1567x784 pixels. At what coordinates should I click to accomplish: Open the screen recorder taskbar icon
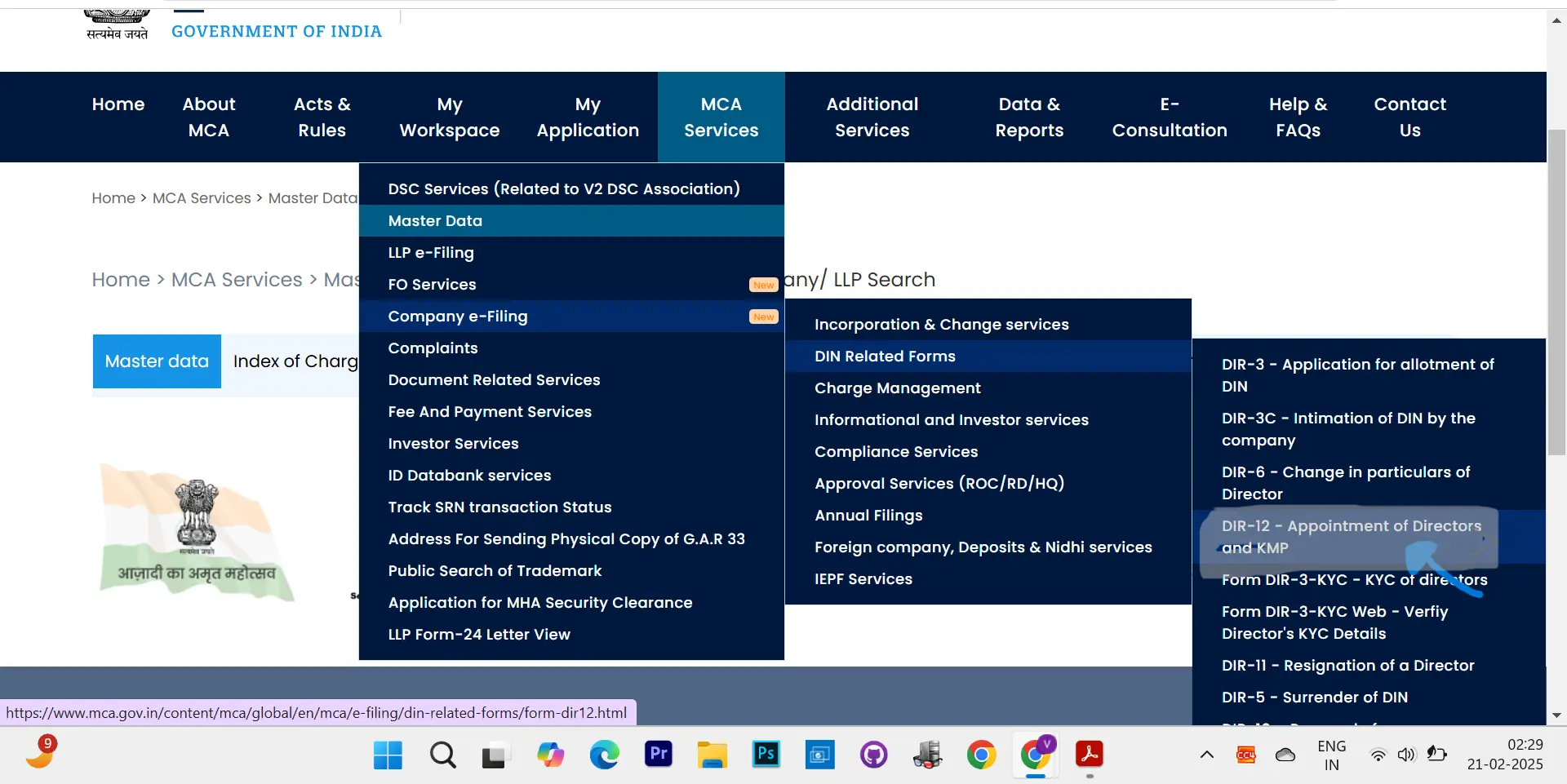click(x=819, y=755)
